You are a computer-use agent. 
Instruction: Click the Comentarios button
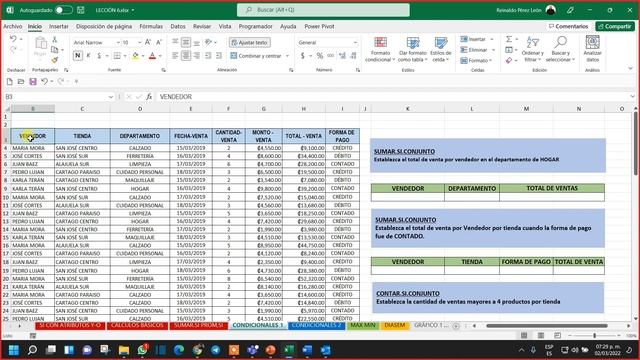coord(569,26)
